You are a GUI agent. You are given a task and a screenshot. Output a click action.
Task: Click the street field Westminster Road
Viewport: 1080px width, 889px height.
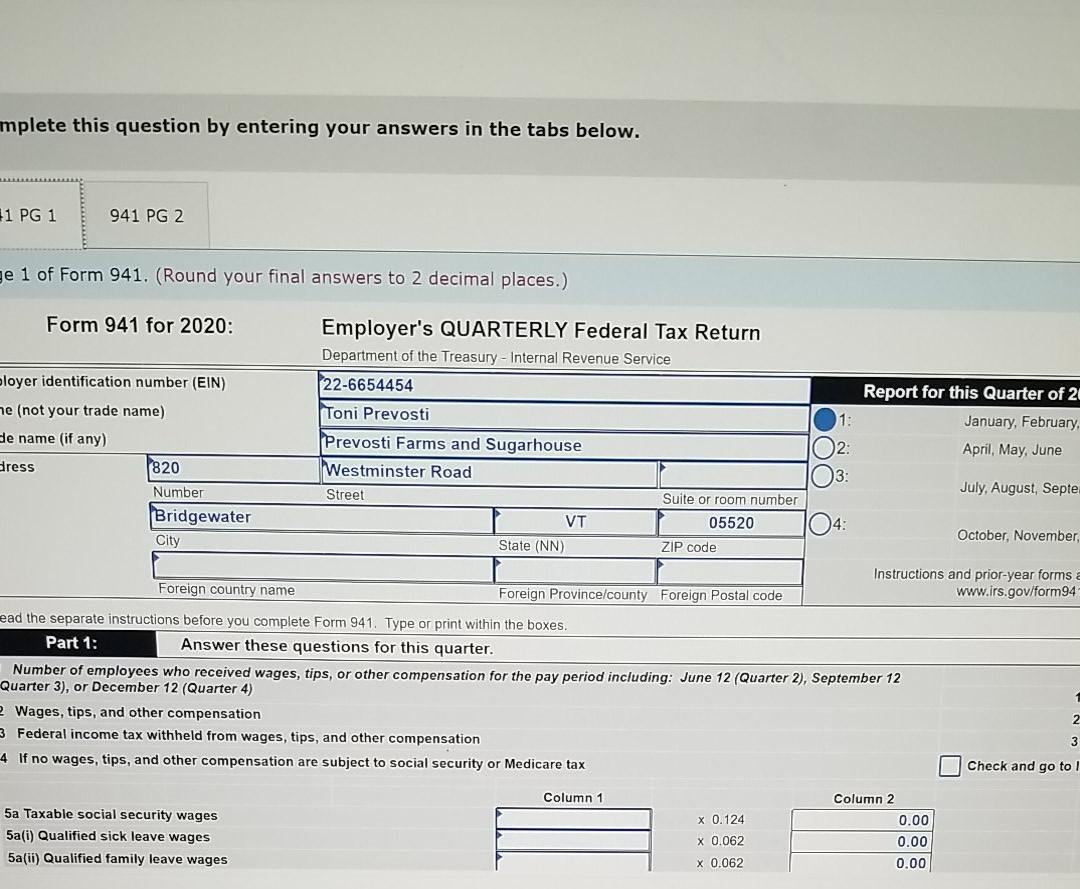click(489, 472)
